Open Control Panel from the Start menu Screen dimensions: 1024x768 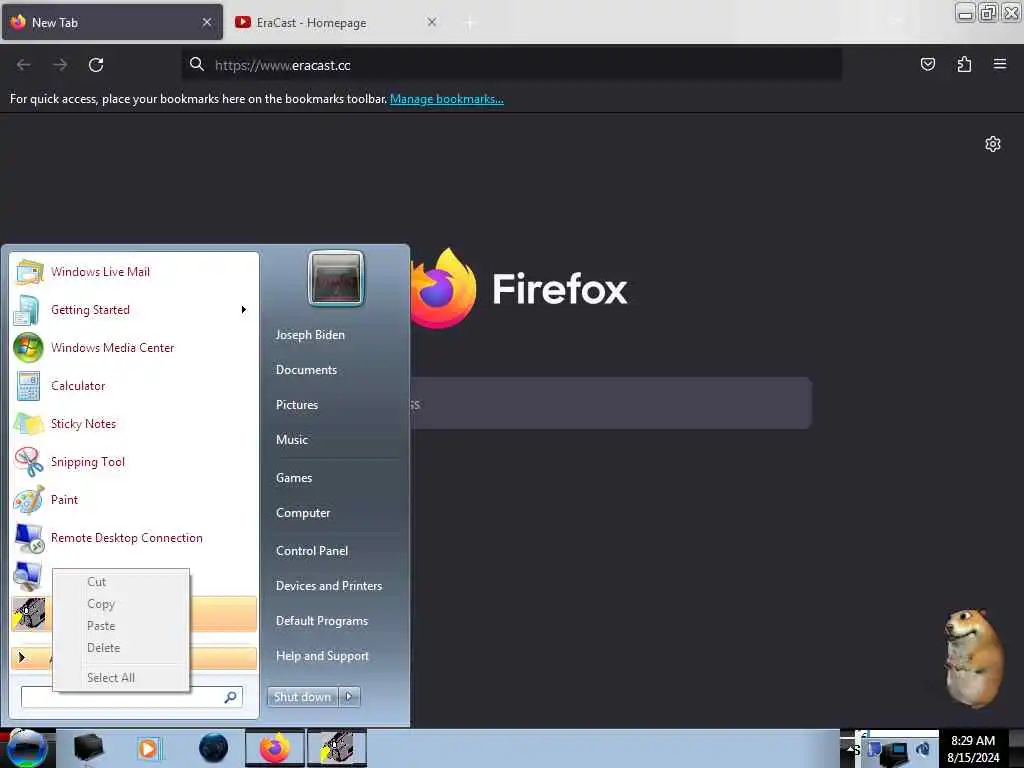coord(312,551)
